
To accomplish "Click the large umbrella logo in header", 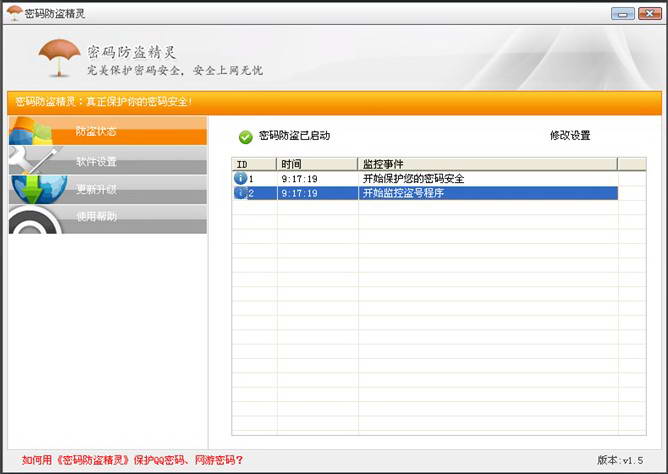I will tap(59, 59).
